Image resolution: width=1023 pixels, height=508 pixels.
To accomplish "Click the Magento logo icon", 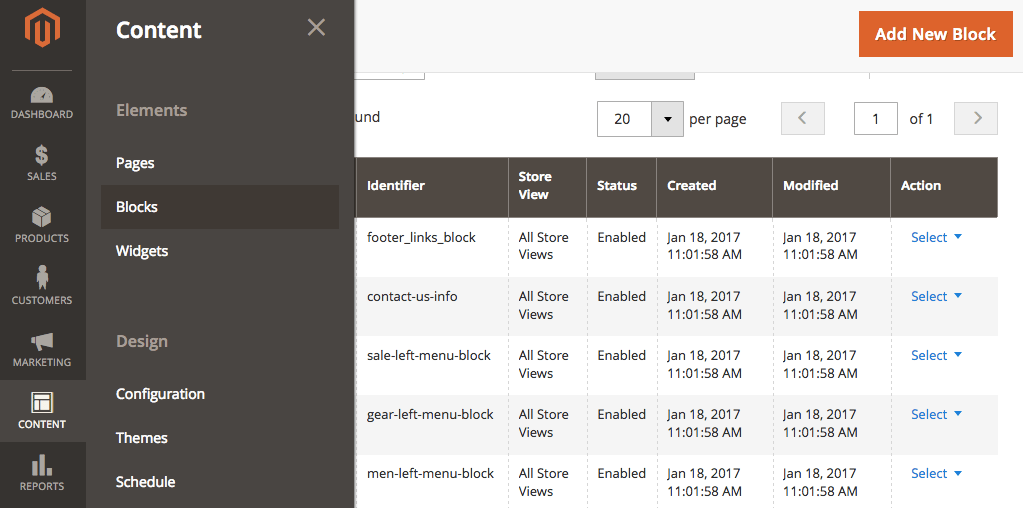I will tap(42, 28).
